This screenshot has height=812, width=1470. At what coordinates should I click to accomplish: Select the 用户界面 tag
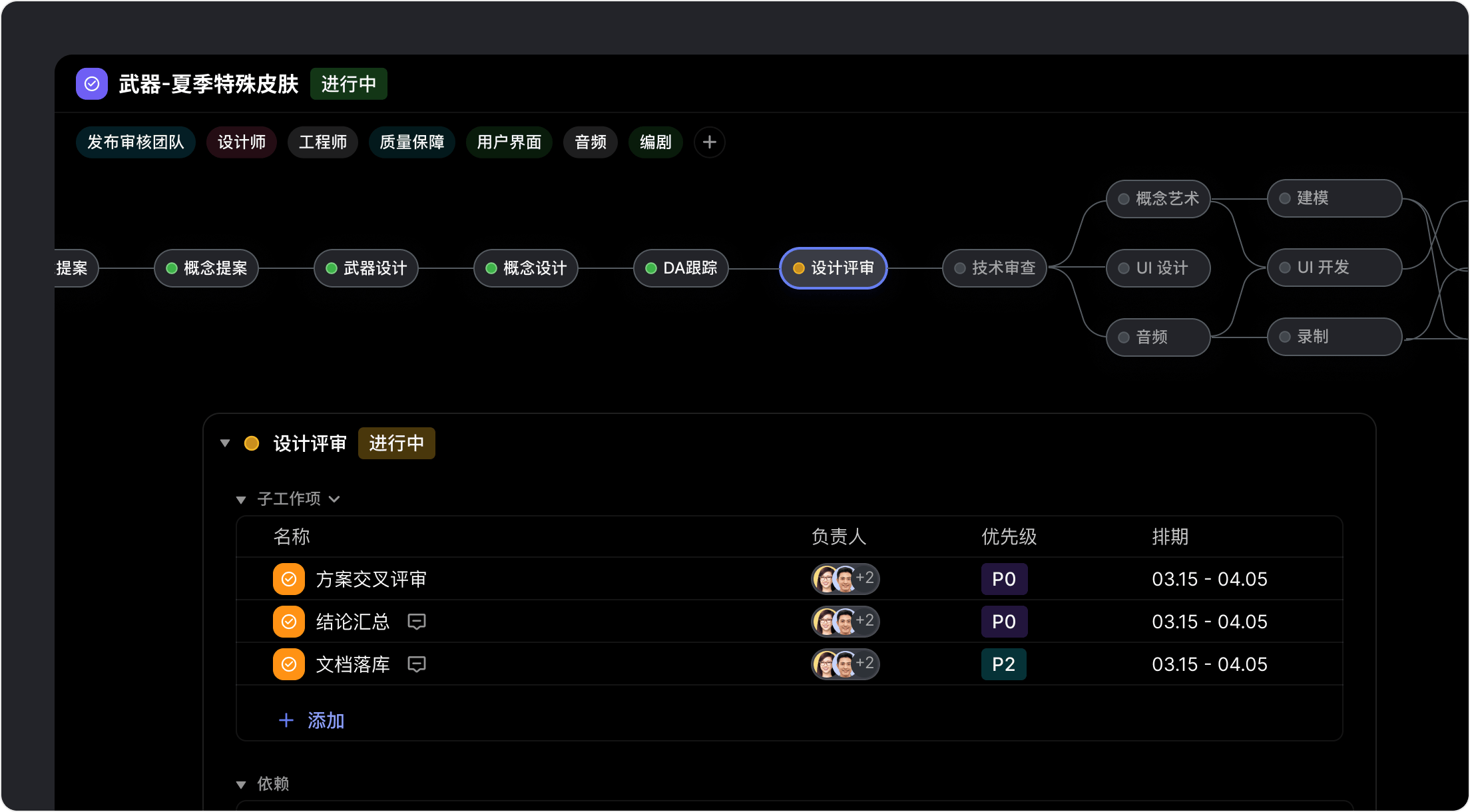509,142
